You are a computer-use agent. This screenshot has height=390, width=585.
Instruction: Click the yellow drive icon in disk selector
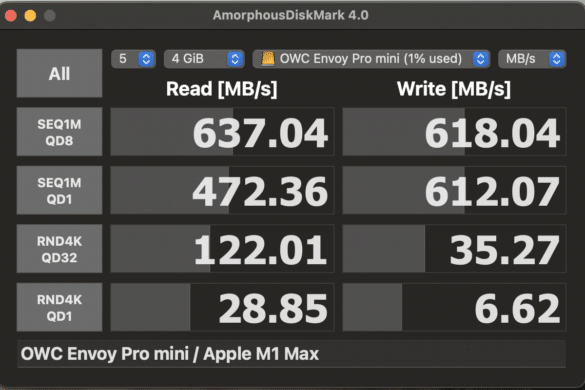tap(268, 59)
